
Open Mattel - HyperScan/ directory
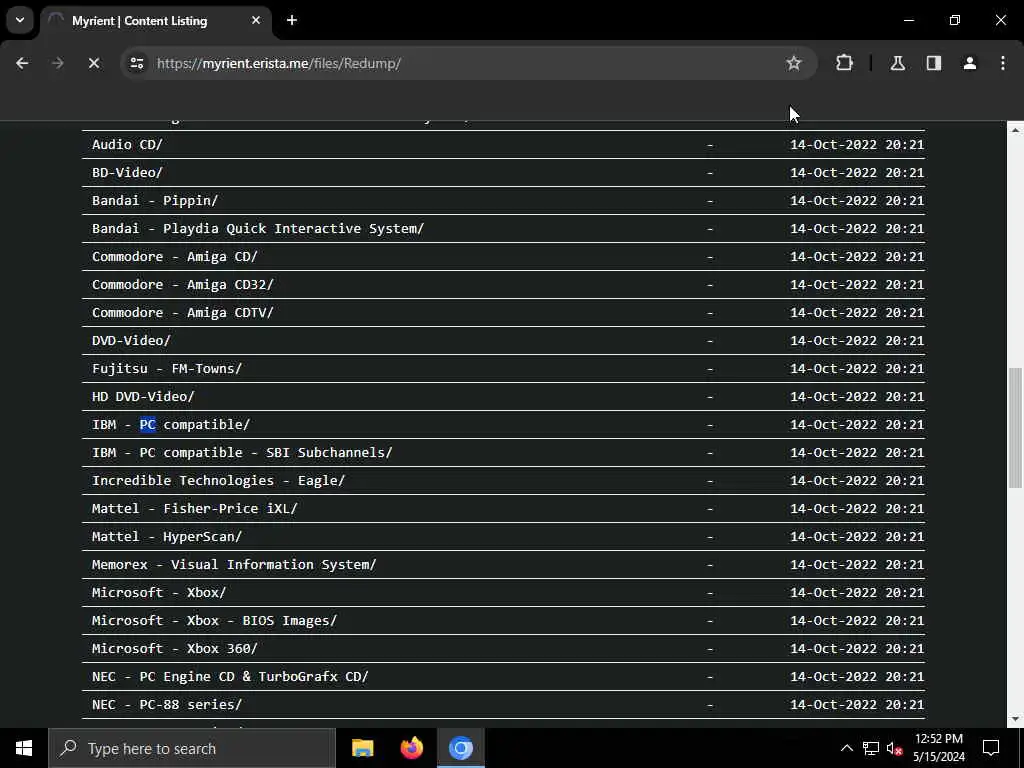(x=167, y=537)
